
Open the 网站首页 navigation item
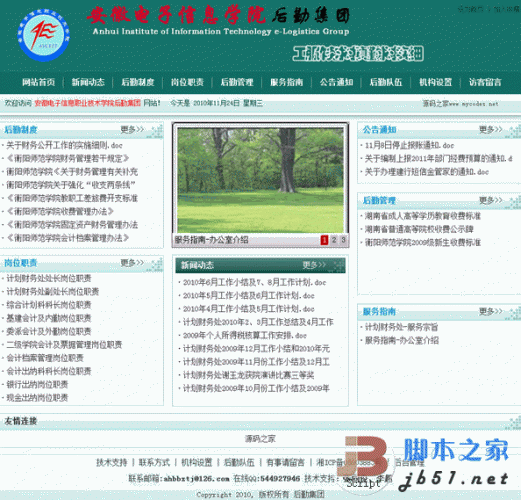pos(39,82)
